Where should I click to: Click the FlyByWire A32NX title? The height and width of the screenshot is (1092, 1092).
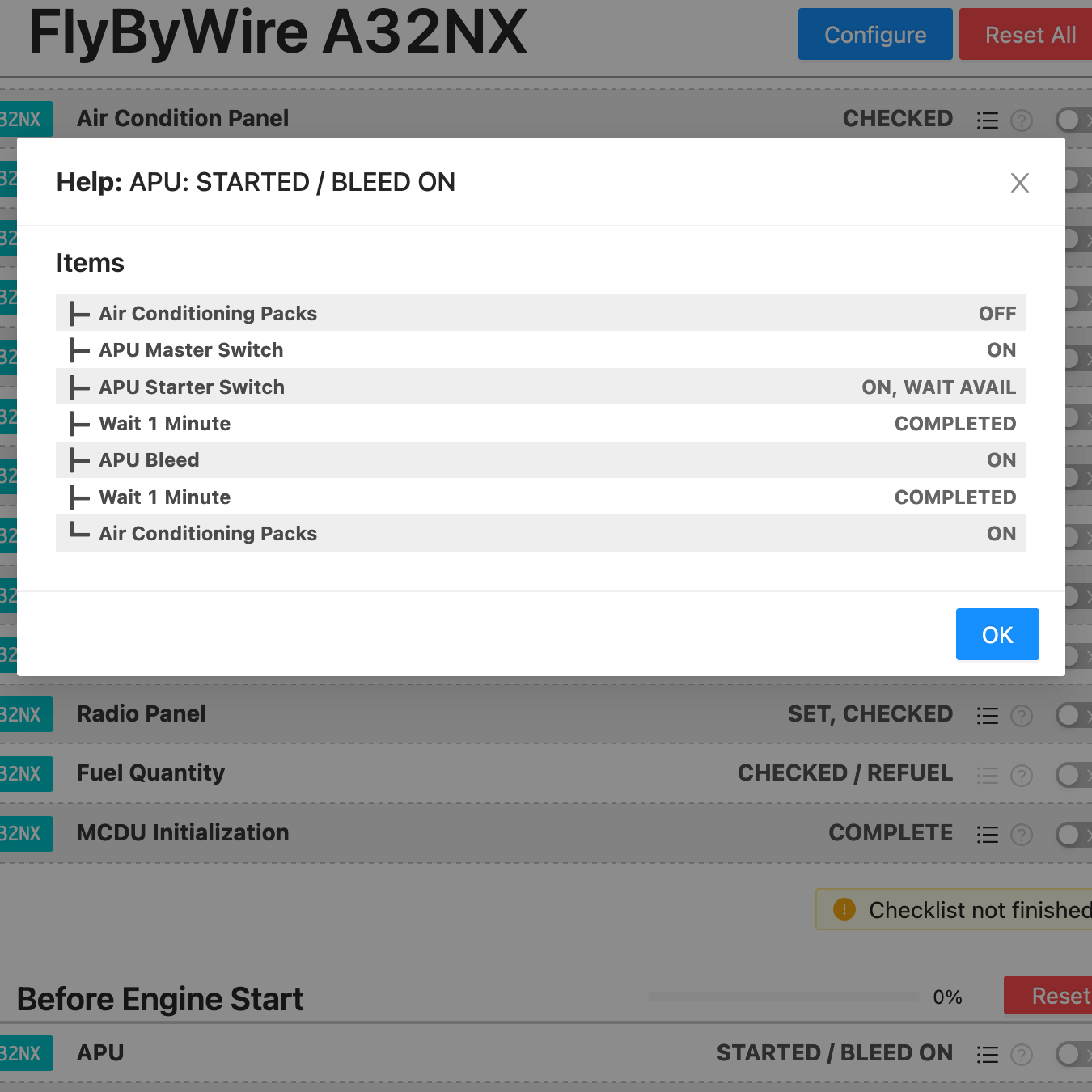277,32
